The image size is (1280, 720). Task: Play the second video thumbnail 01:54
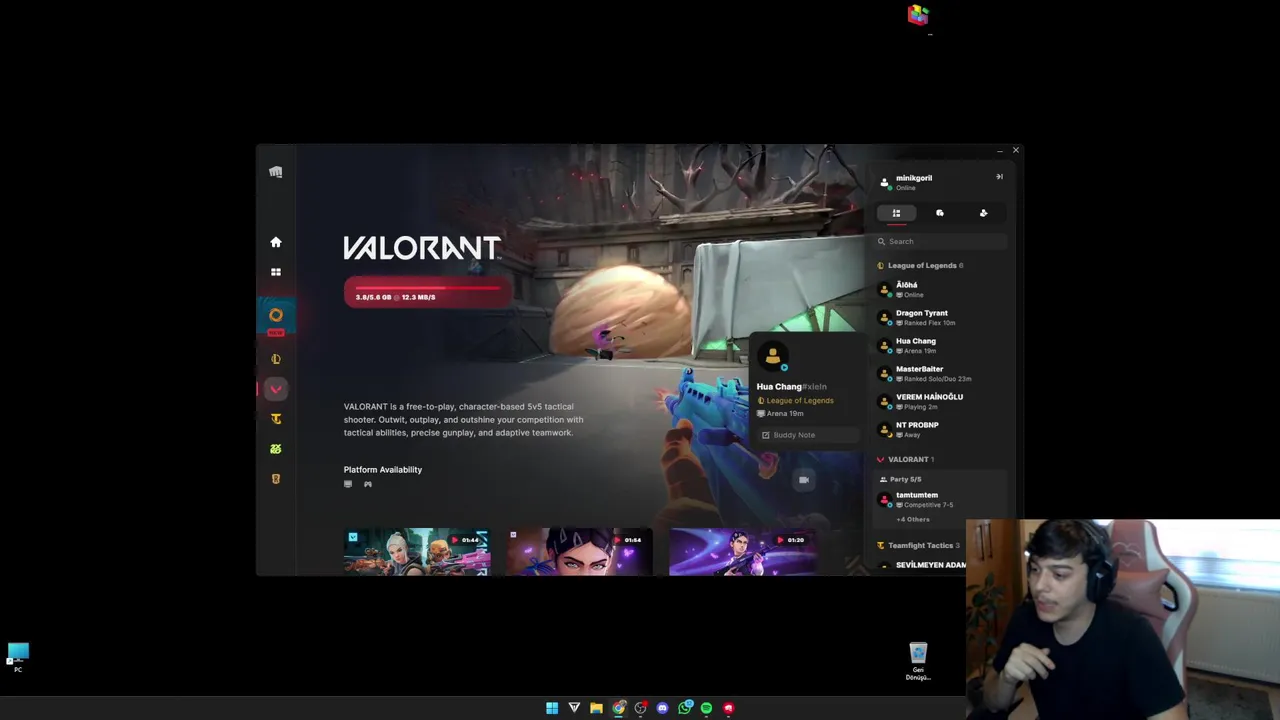pos(579,552)
